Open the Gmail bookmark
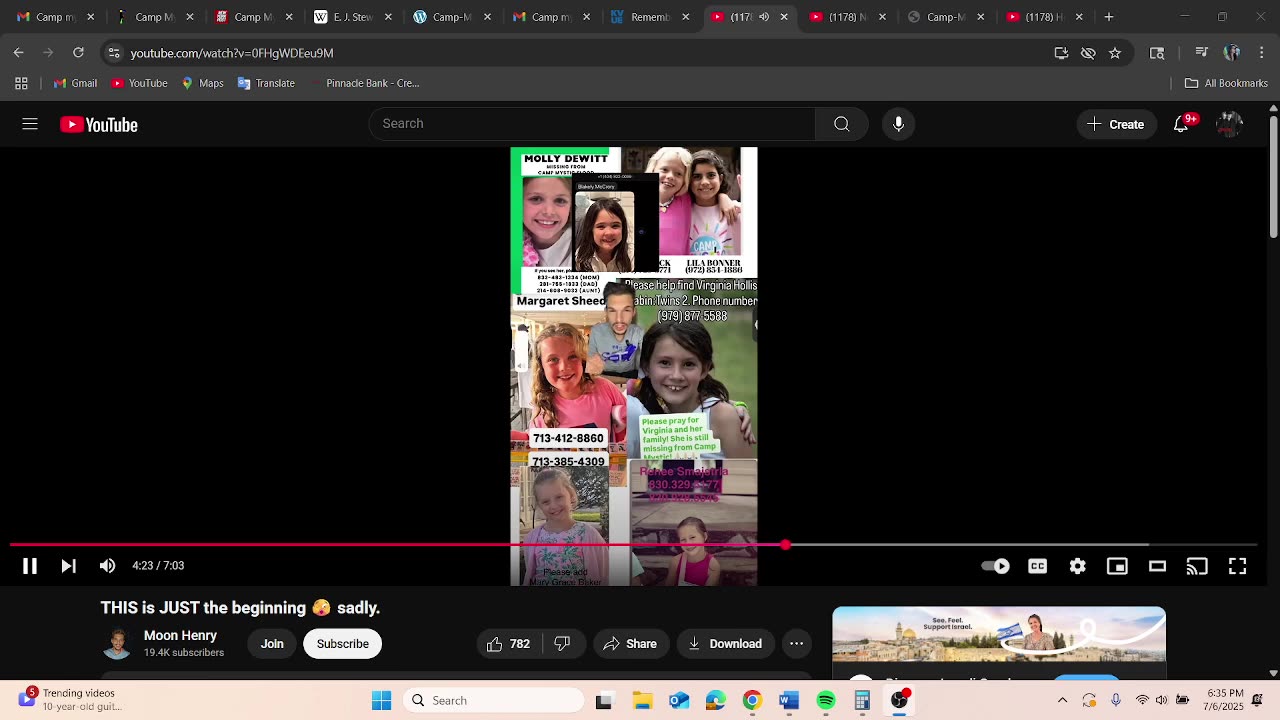This screenshot has width=1280, height=720. [76, 83]
